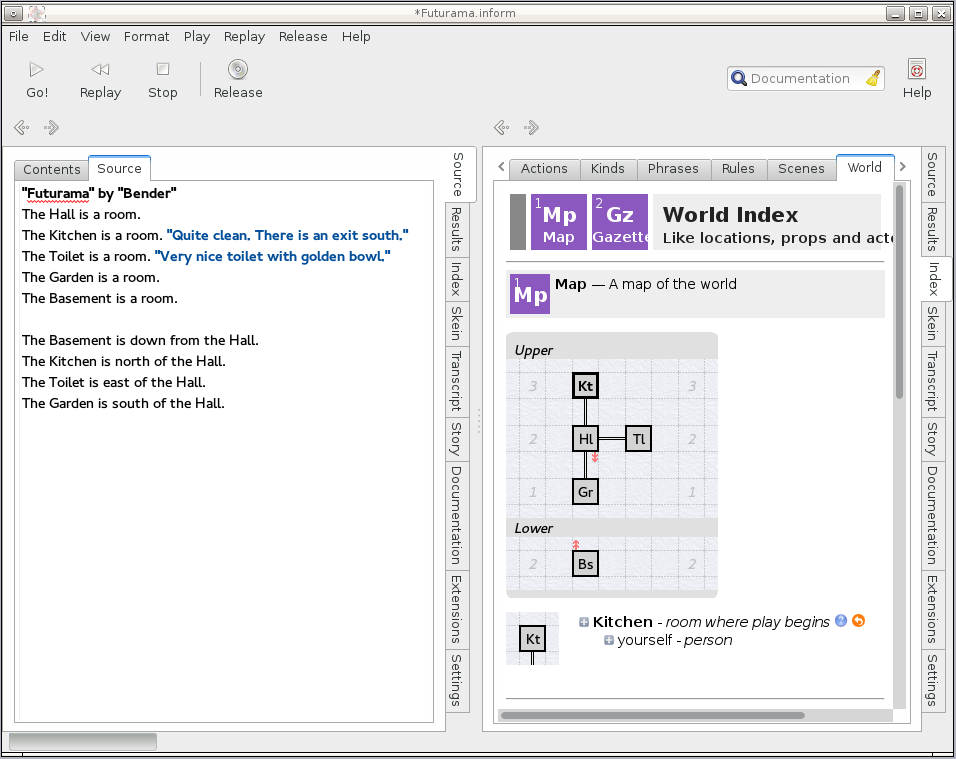Go forward in left pane history
956x759 pixels.
point(51,127)
